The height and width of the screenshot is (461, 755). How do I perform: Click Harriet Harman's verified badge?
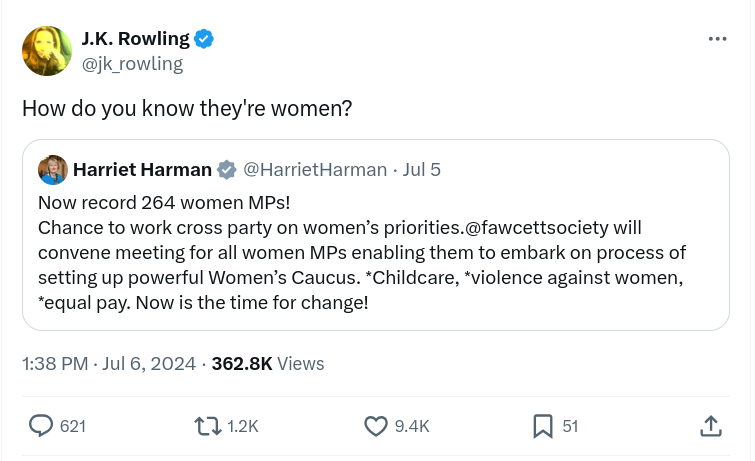pyautogui.click(x=227, y=169)
